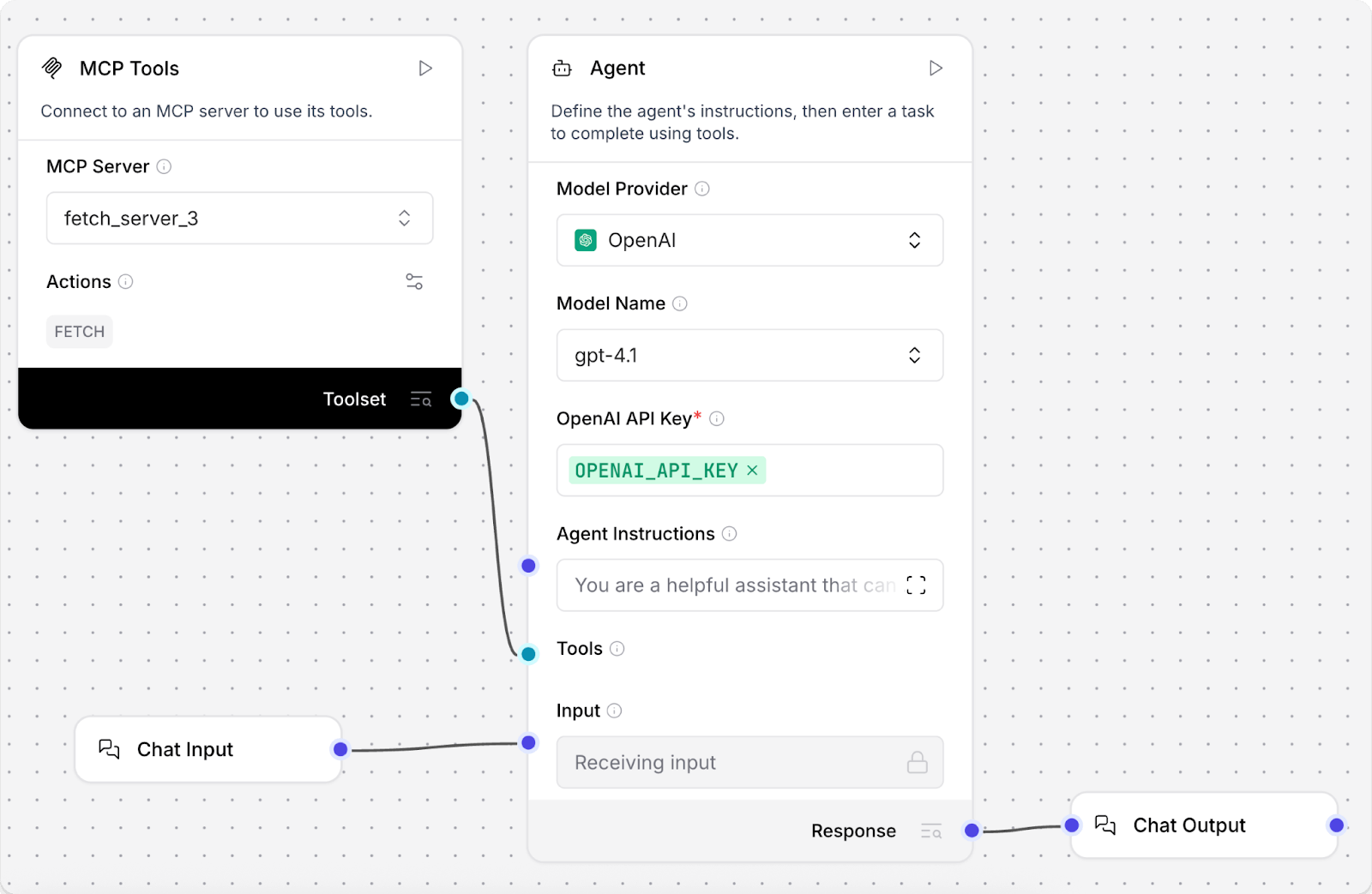Click info icon beside OpenAI API Key
This screenshot has height=894, width=1372.
[717, 419]
